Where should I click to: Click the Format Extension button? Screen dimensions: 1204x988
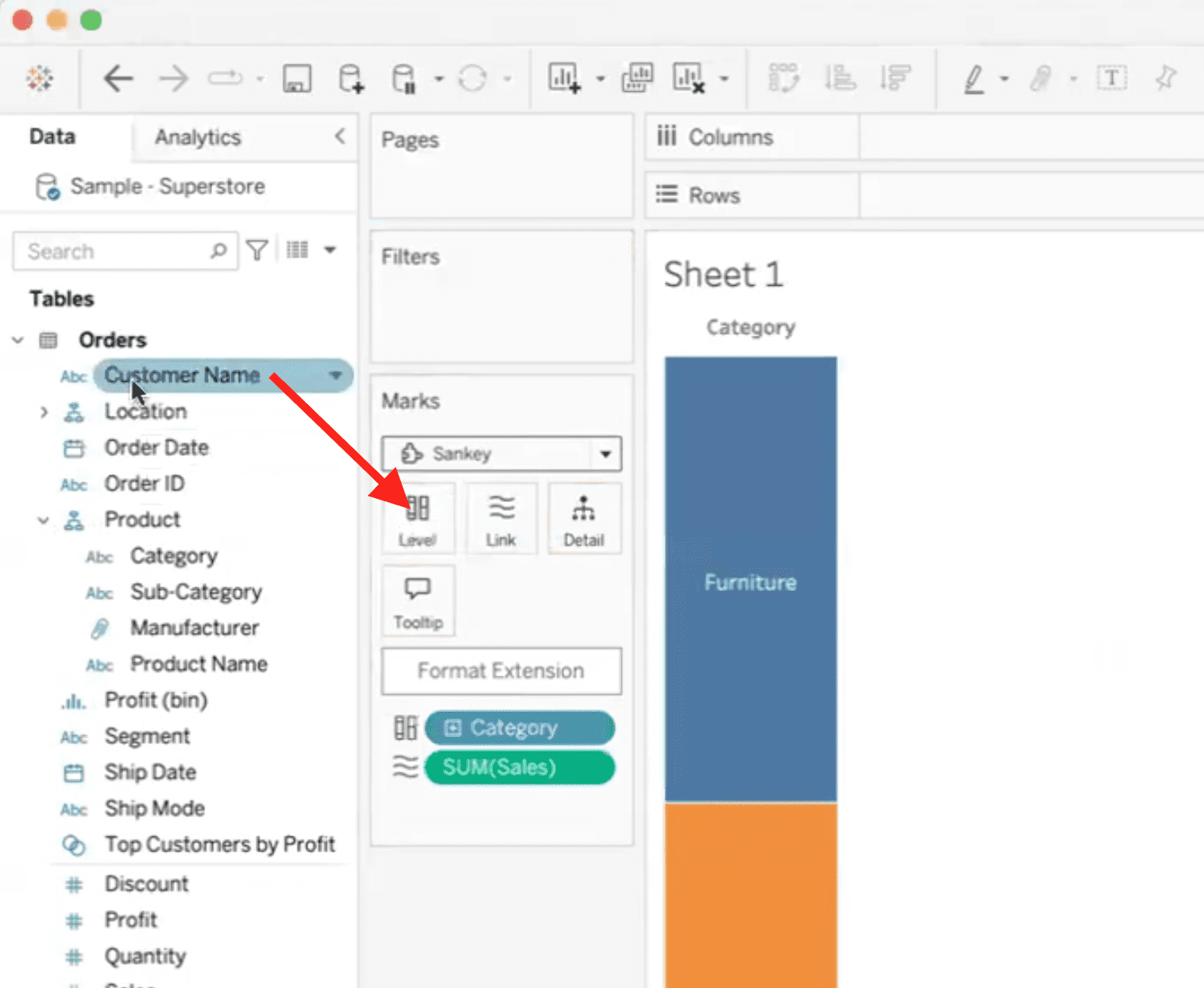coord(500,671)
